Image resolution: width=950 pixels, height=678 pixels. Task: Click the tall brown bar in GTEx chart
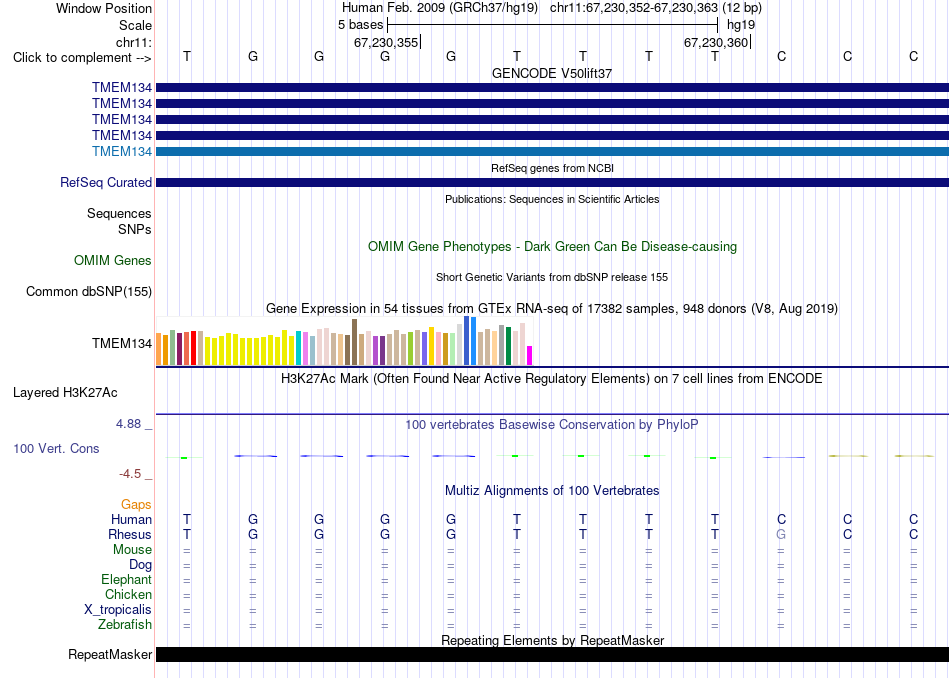(x=354, y=342)
